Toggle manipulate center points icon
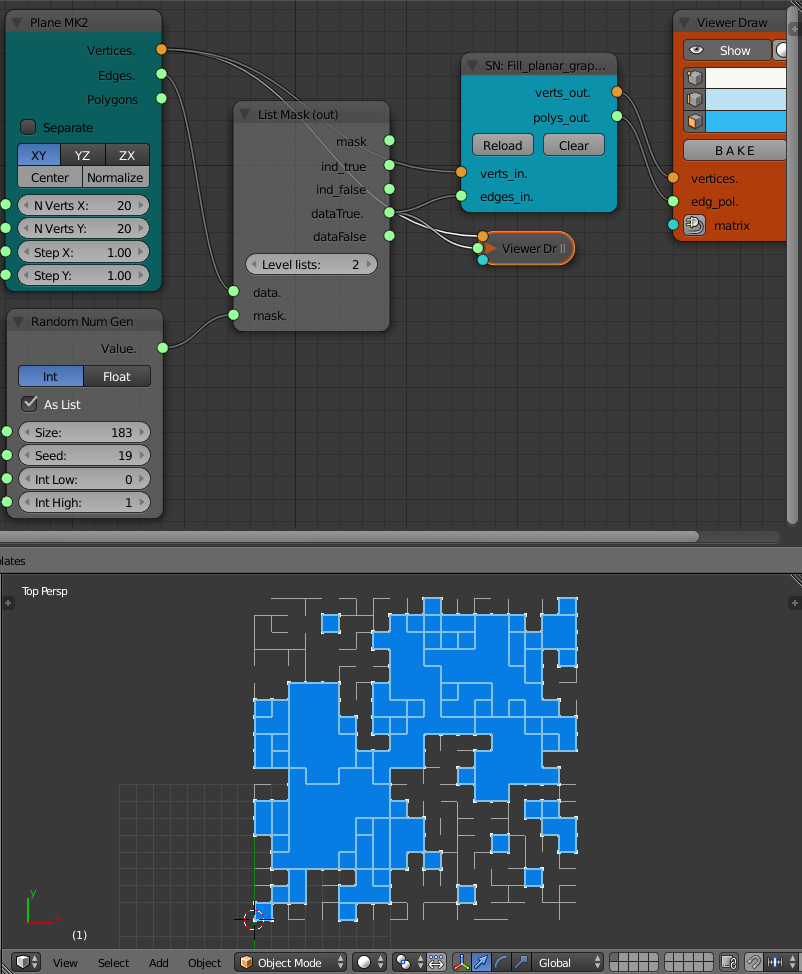Viewport: 802px width, 974px height. 437,962
